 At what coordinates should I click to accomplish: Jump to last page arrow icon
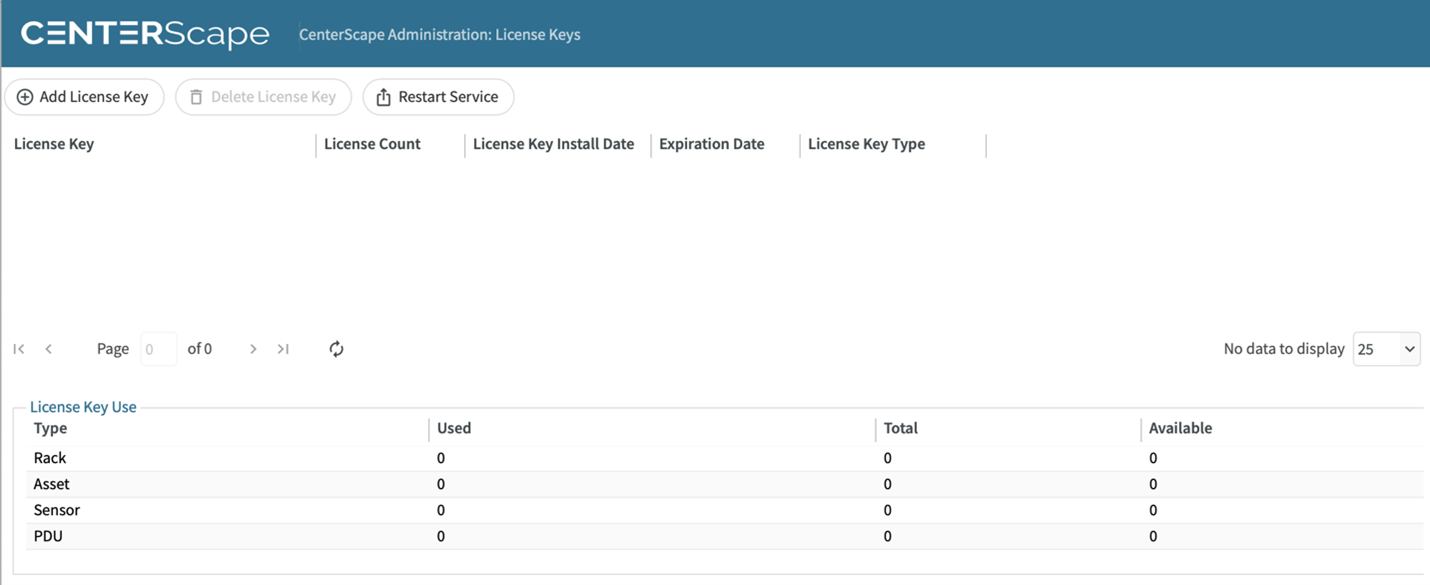click(x=283, y=349)
